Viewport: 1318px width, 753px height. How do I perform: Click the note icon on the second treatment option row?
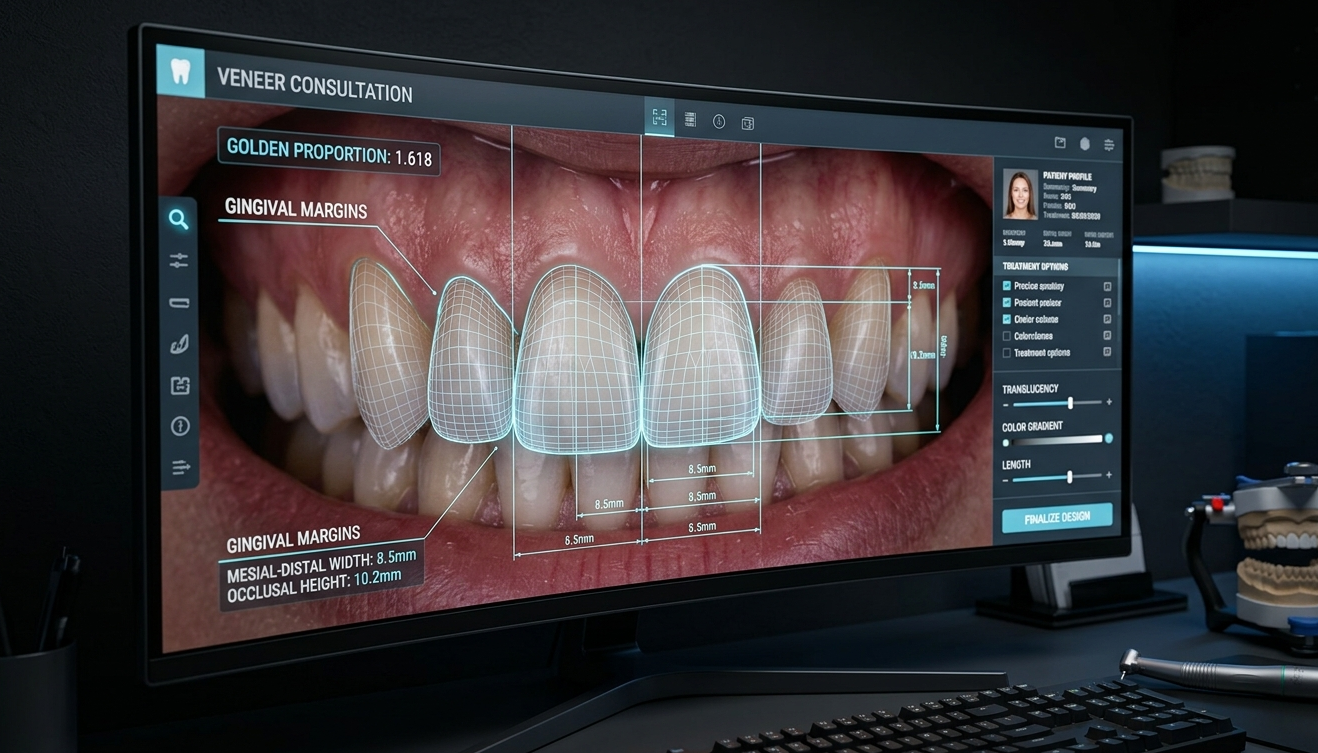(x=1107, y=303)
